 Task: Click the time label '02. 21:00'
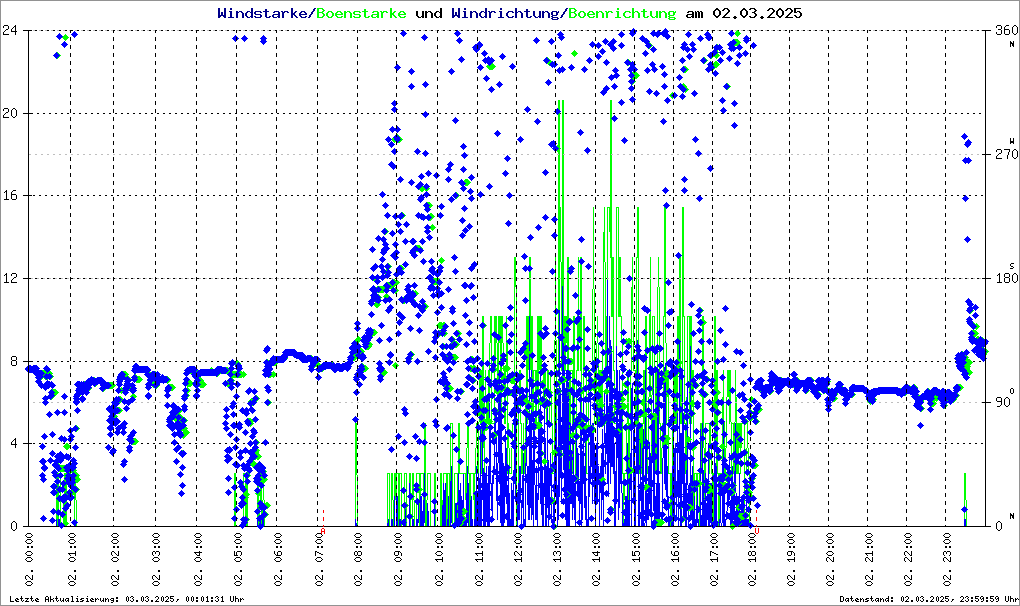(x=869, y=559)
